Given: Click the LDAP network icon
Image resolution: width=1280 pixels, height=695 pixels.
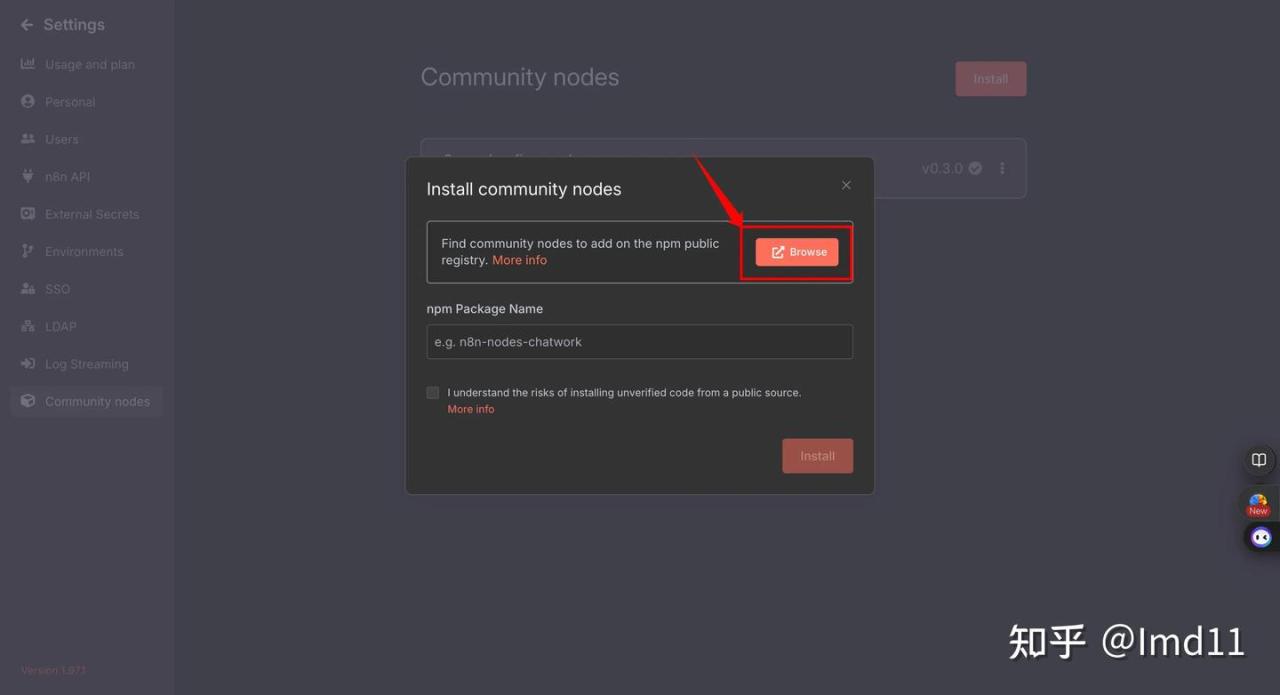Looking at the screenshot, I should pyautogui.click(x=28, y=327).
